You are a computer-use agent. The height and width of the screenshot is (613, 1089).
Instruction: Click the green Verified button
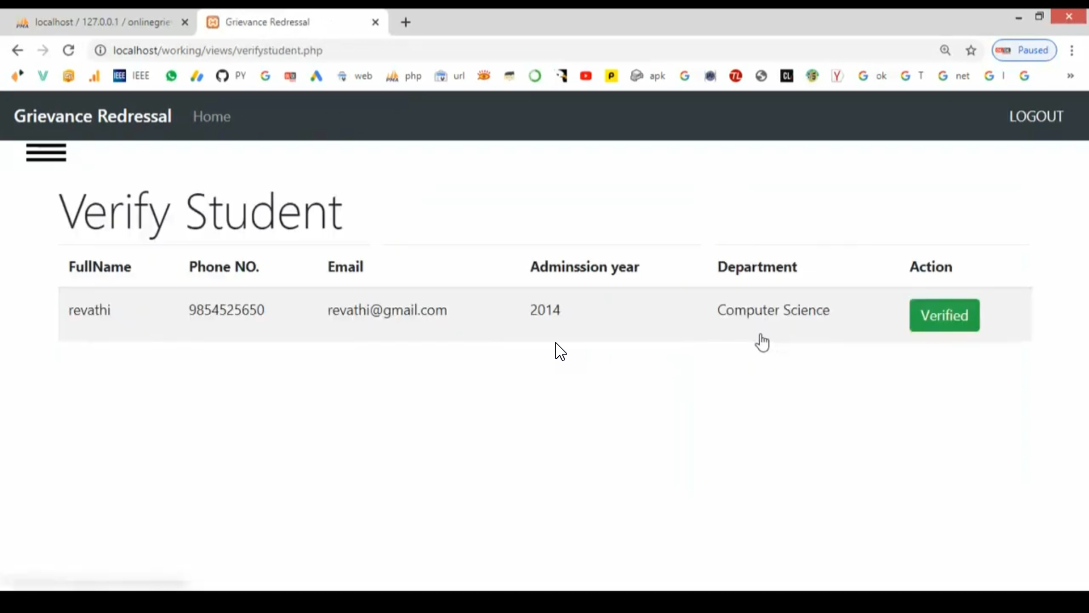click(x=944, y=315)
